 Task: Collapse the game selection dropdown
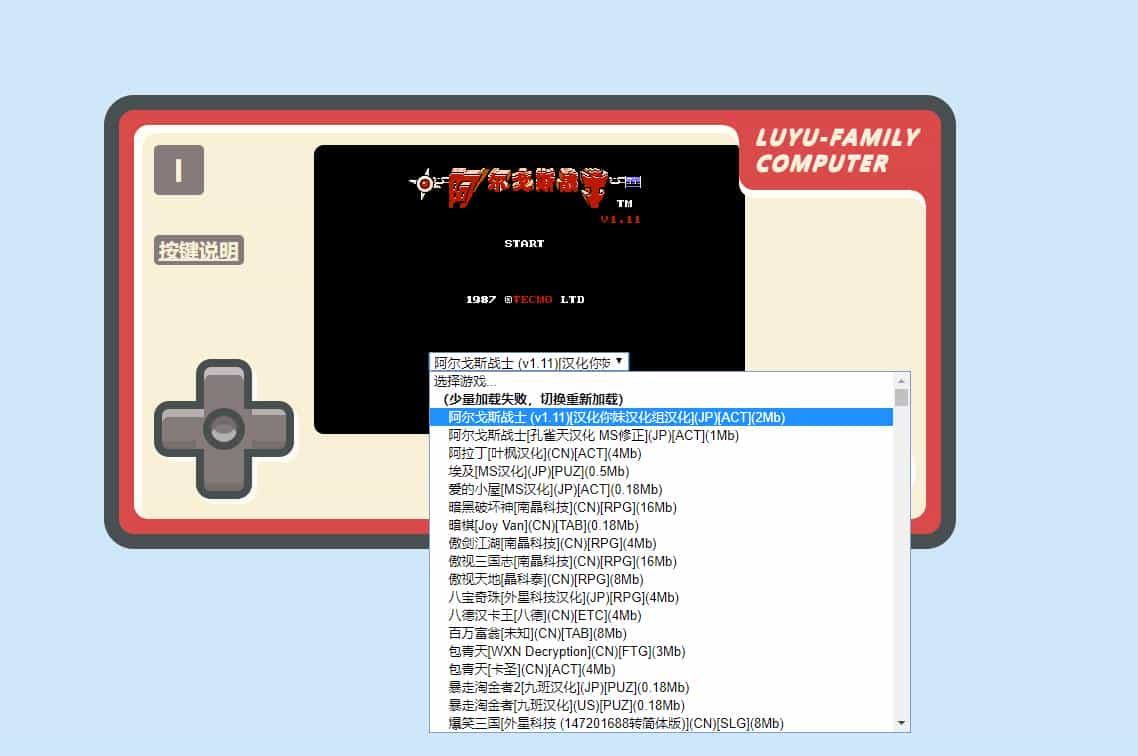point(528,362)
